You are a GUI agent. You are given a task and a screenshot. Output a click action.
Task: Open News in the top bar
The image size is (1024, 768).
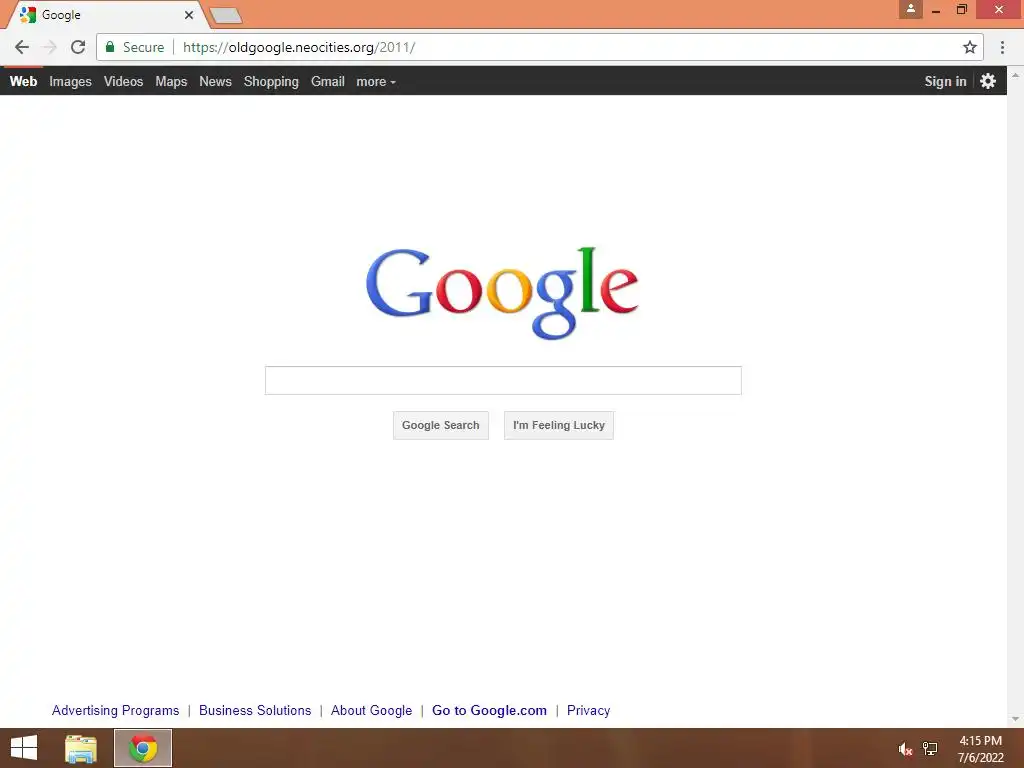click(216, 82)
